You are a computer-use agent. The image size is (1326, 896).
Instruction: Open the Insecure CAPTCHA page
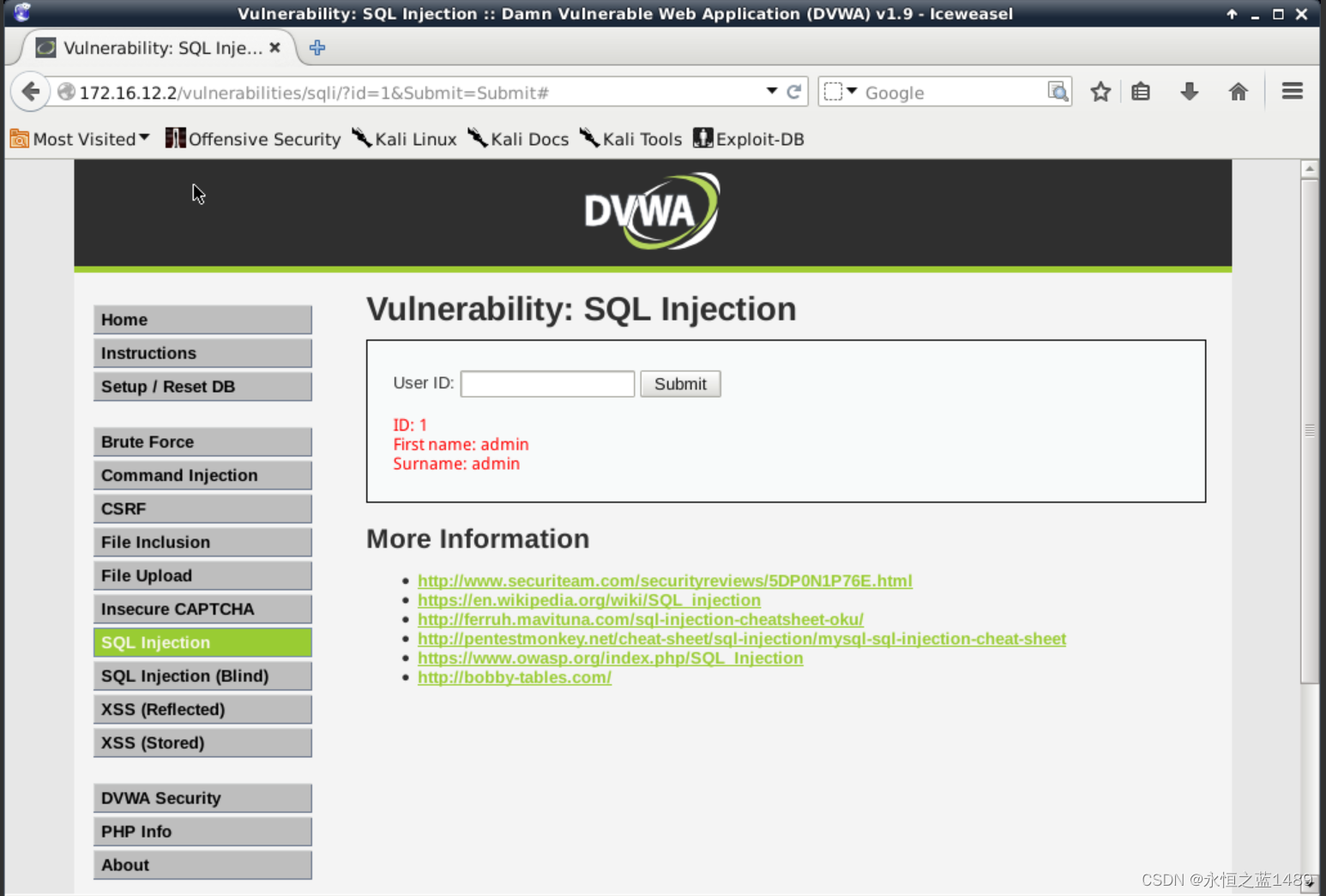coord(202,610)
